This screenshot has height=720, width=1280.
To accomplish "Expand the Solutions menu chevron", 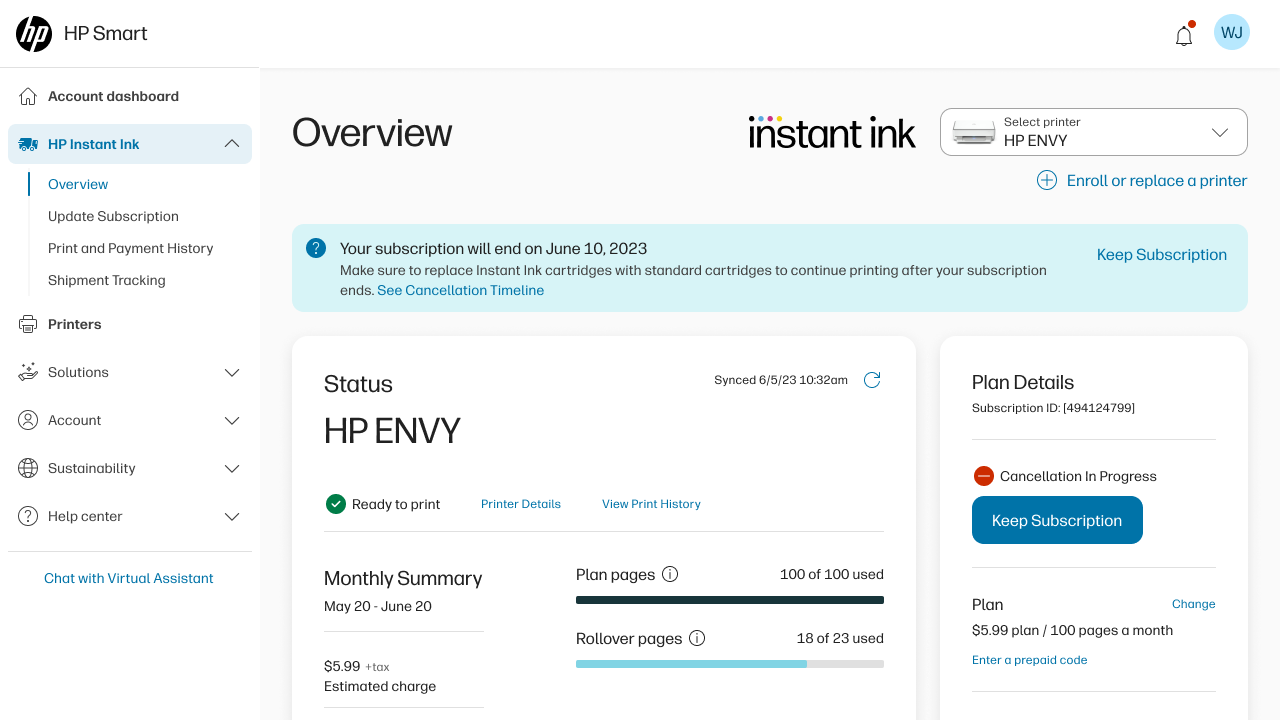I will 232,372.
